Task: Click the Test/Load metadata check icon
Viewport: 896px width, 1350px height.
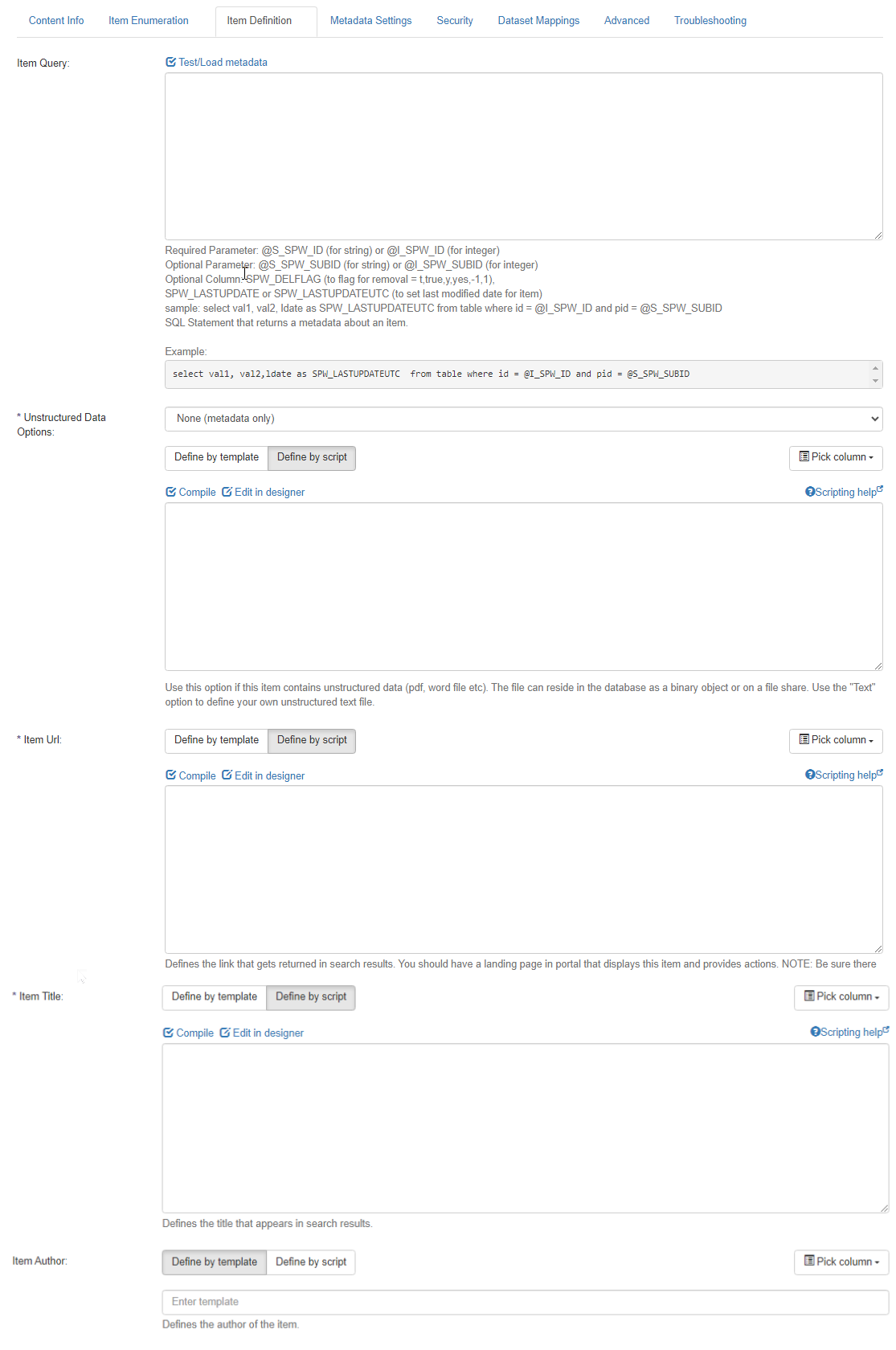Action: click(x=170, y=62)
